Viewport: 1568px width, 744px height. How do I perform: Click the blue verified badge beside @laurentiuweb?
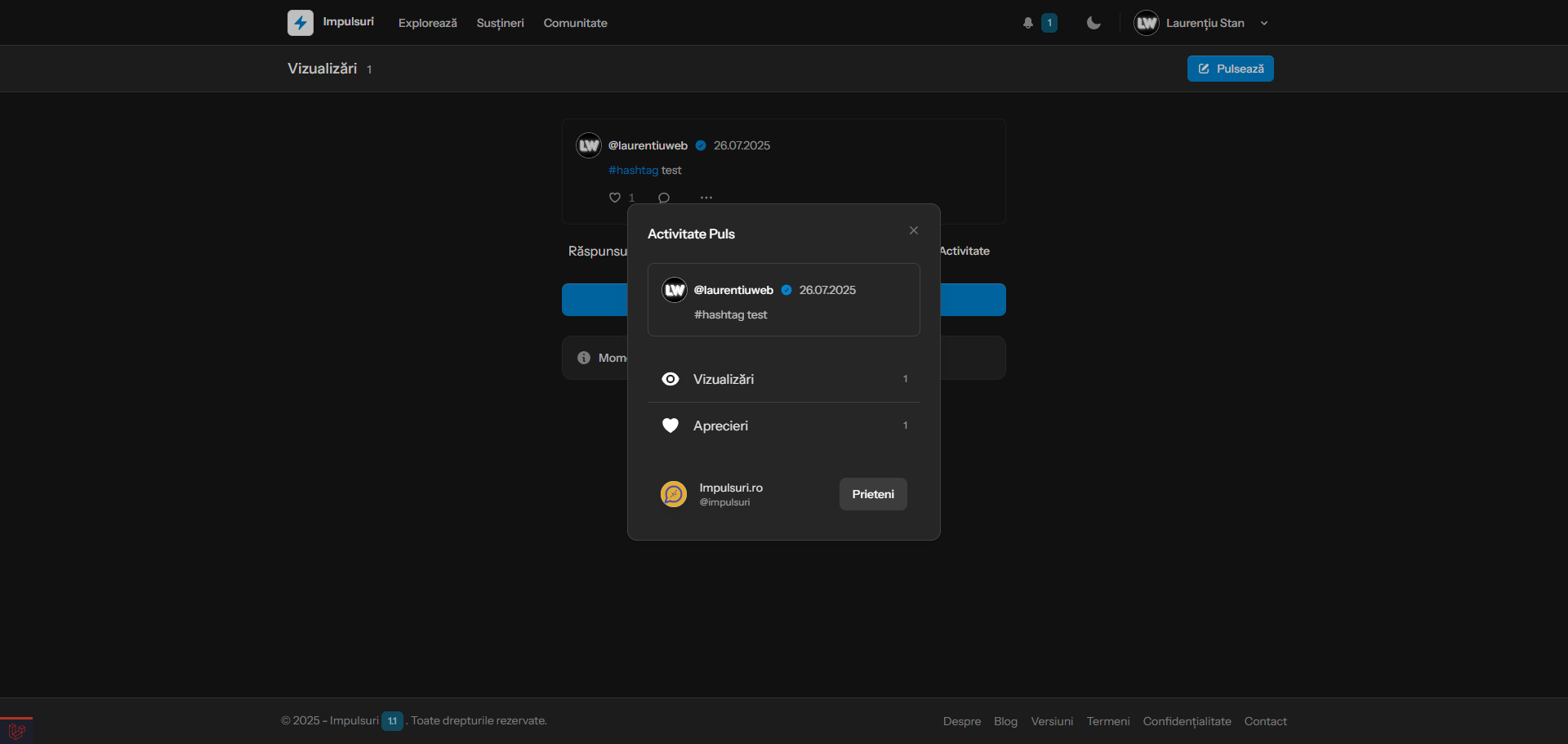click(x=701, y=145)
